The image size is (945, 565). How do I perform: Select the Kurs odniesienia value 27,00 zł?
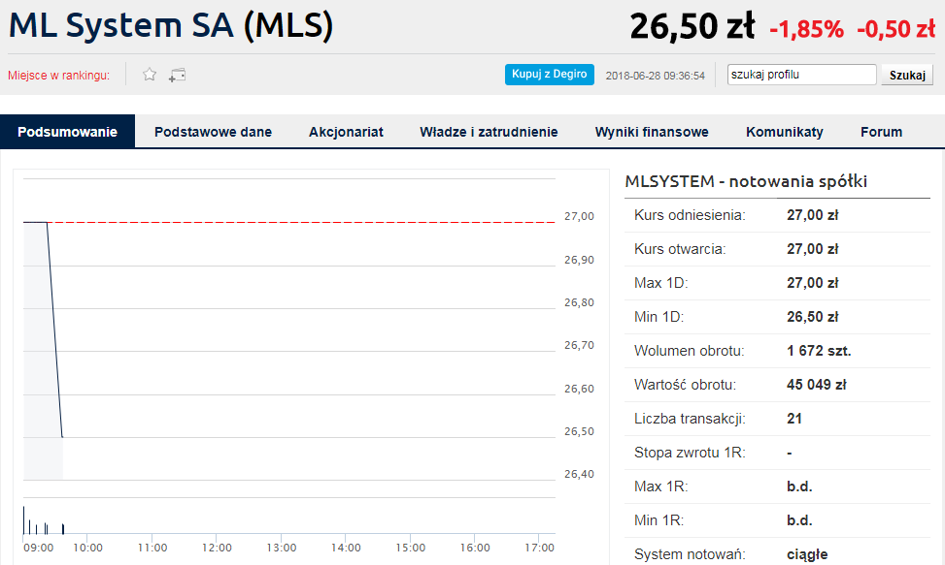click(x=812, y=215)
